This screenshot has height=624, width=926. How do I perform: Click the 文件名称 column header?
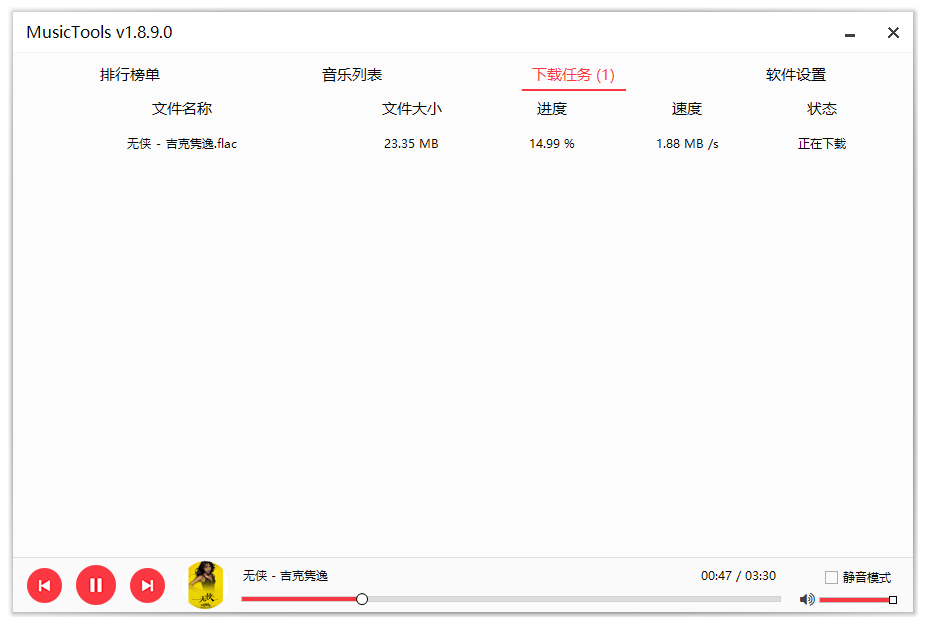[182, 109]
